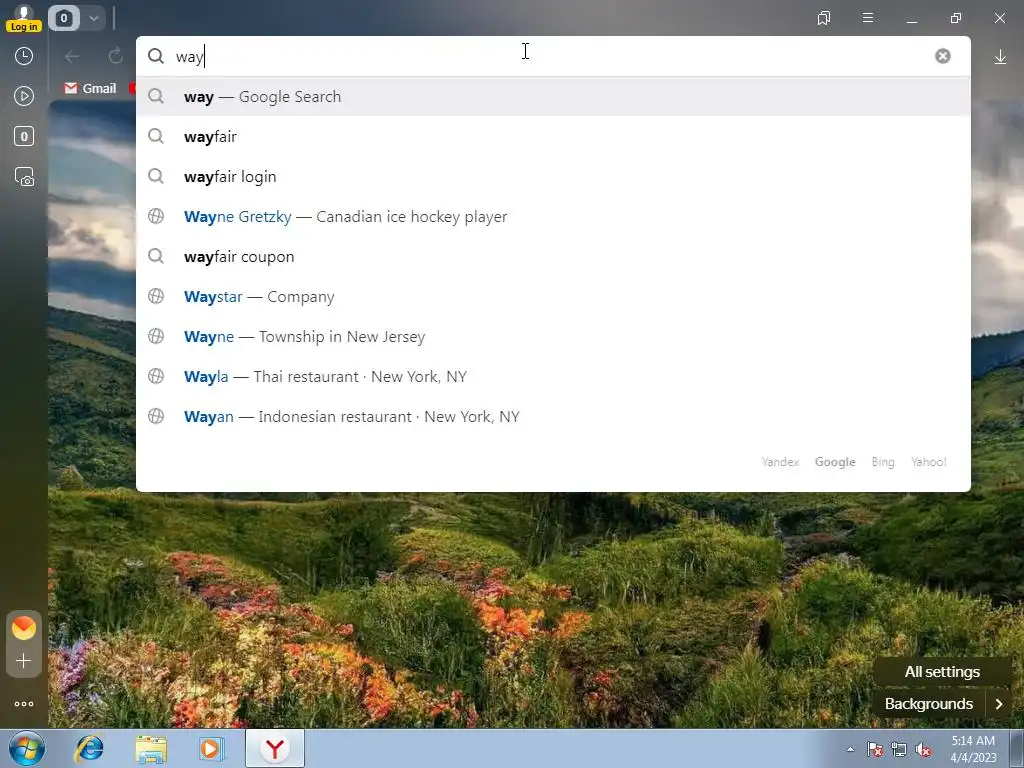Select the Waystar Company suggestion
Viewport: 1024px width, 768px height.
(x=553, y=296)
